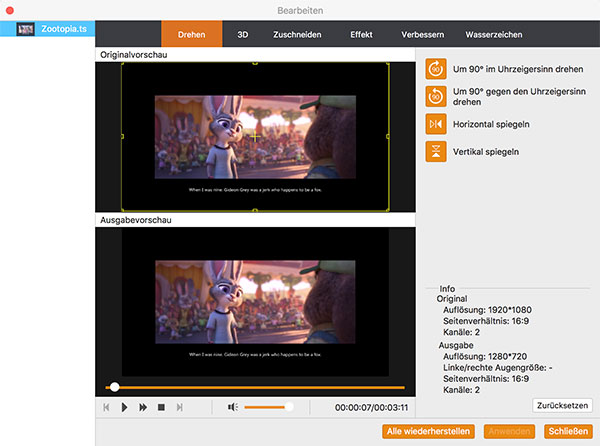Fast forward the preview
Image resolution: width=600 pixels, height=446 pixels.
pos(143,407)
